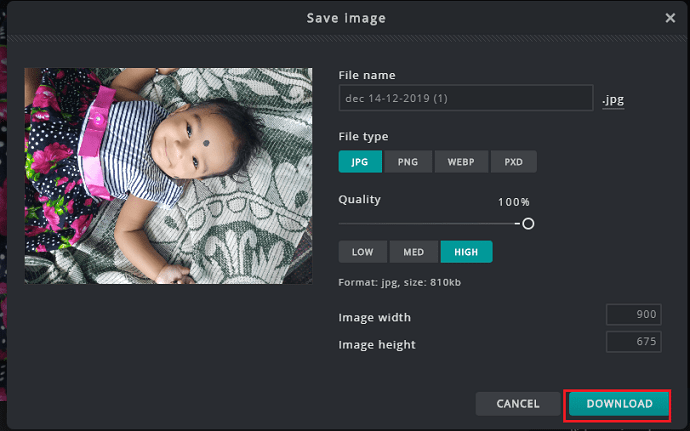This screenshot has width=690, height=431.
Task: Download the image
Action: coord(619,404)
